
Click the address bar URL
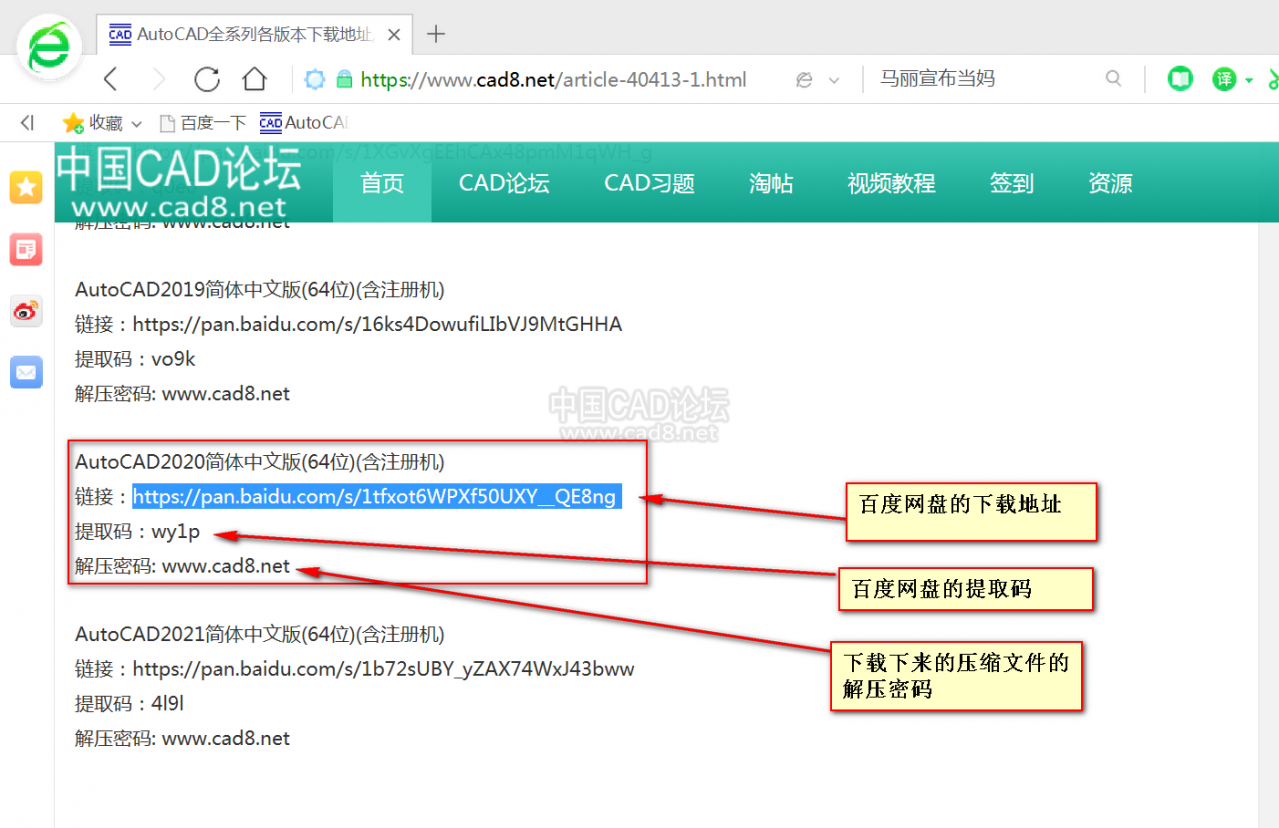[x=553, y=79]
